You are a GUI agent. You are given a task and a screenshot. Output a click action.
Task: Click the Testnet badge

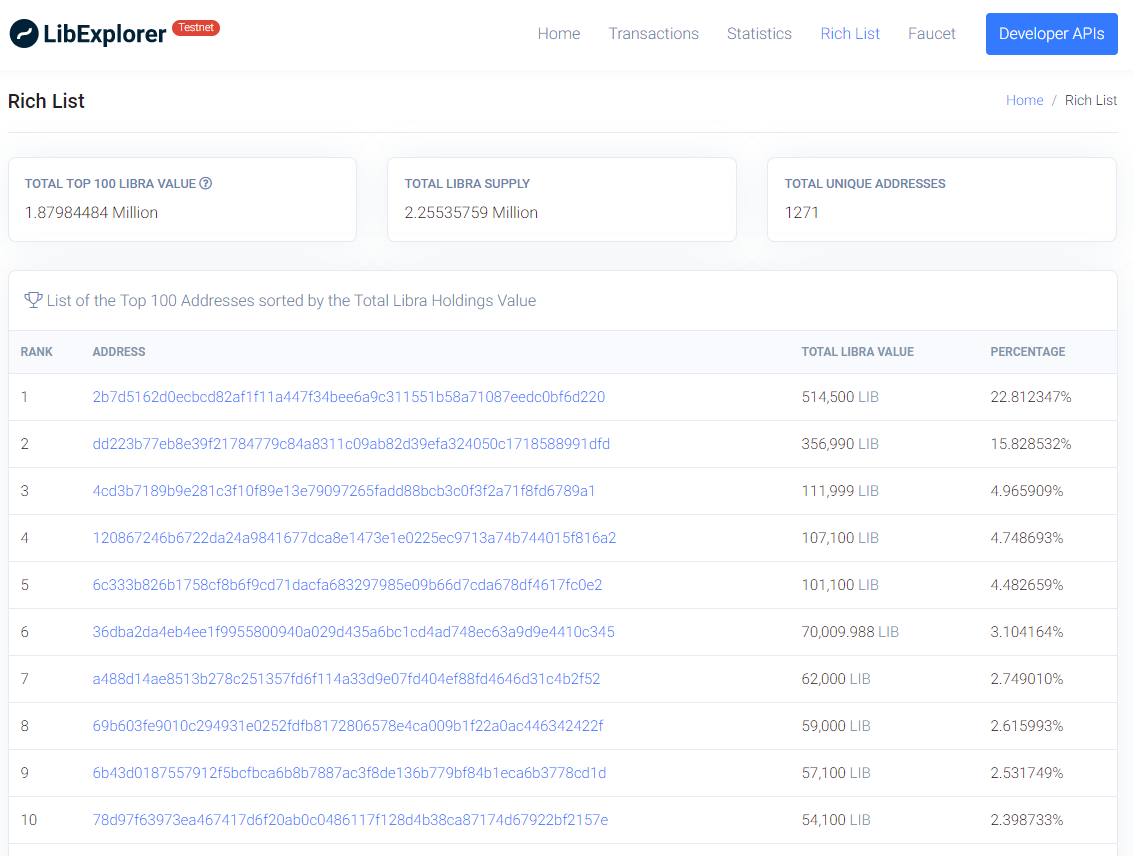196,28
